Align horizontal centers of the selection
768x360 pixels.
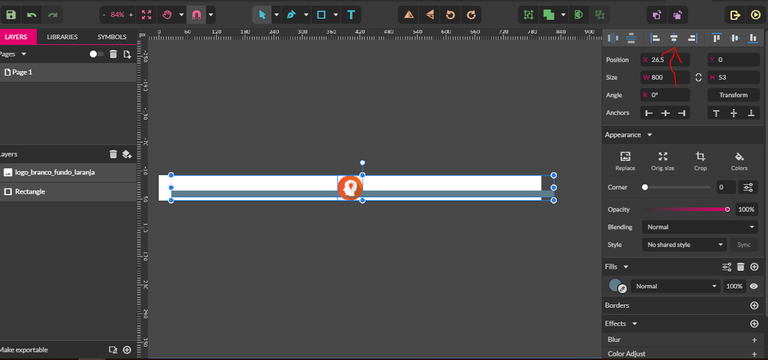(674, 38)
